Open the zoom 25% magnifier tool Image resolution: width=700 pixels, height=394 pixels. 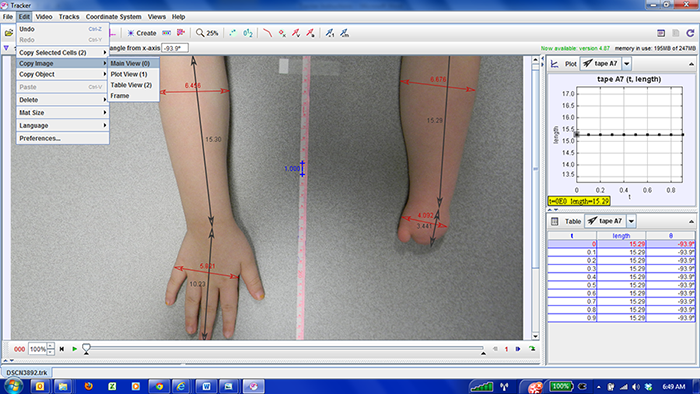pos(207,33)
